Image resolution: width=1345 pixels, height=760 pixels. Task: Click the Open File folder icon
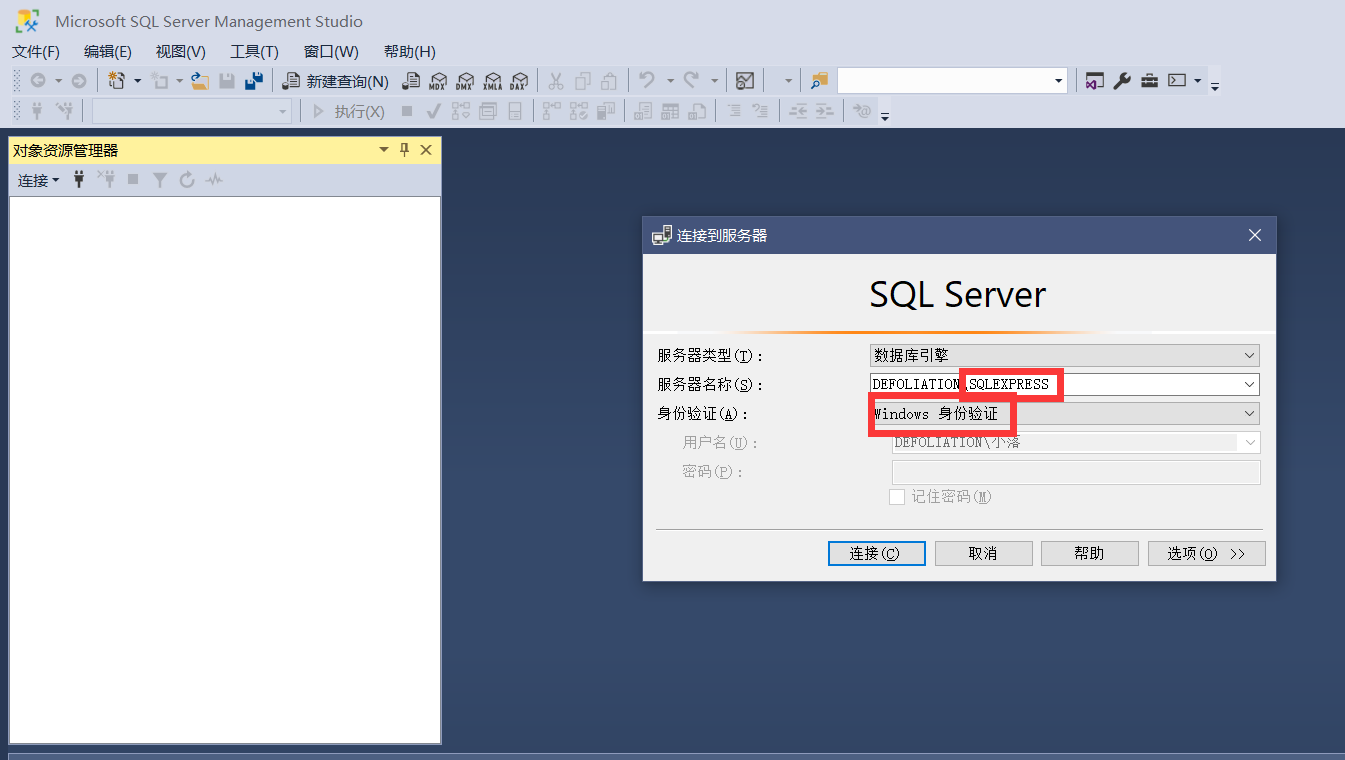[x=200, y=81]
